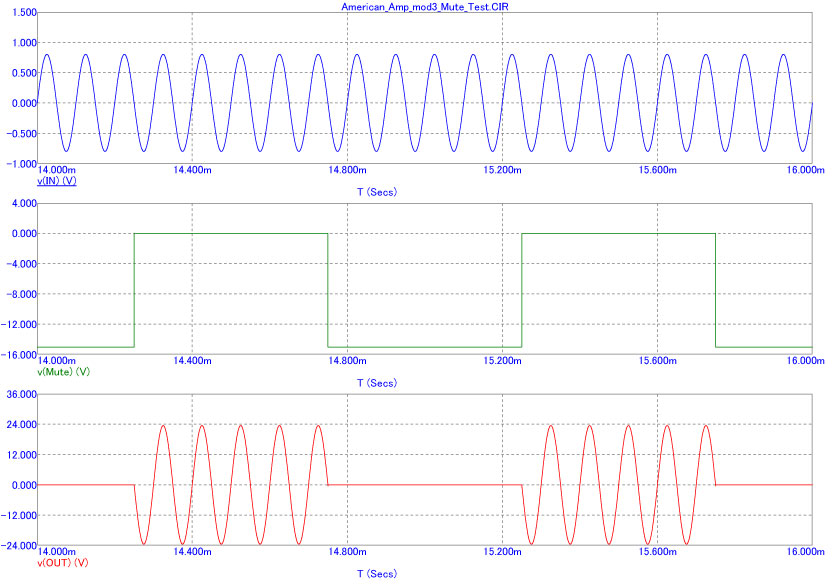This screenshot has height=584, width=833.
Task: Click the 4.000 value on v(Mute) axis
Action: point(24,203)
